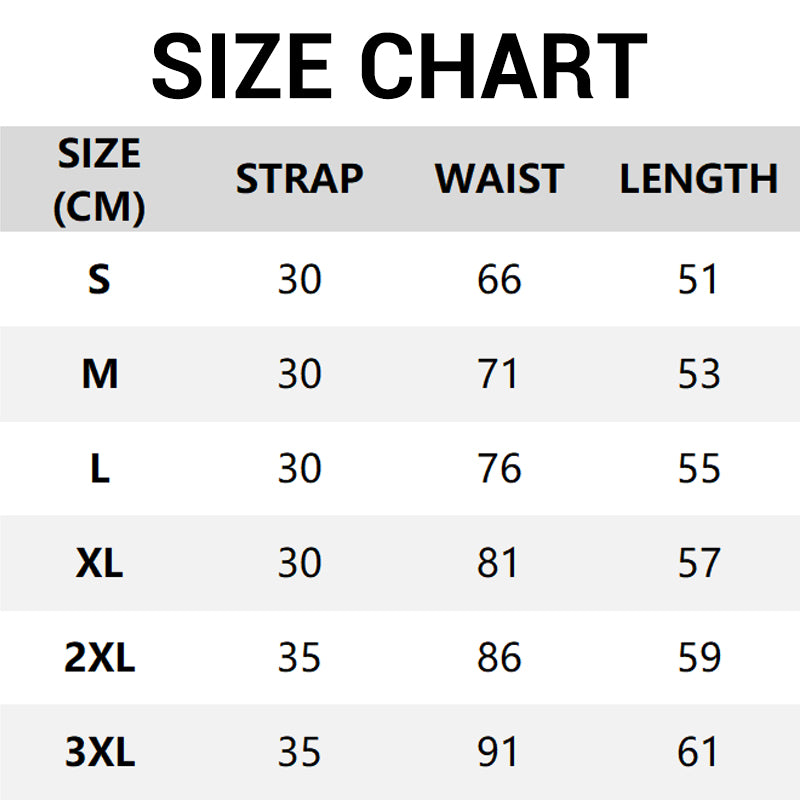Viewport: 800px width, 800px height.
Task: Click length value 51 for size S
Action: click(x=697, y=279)
